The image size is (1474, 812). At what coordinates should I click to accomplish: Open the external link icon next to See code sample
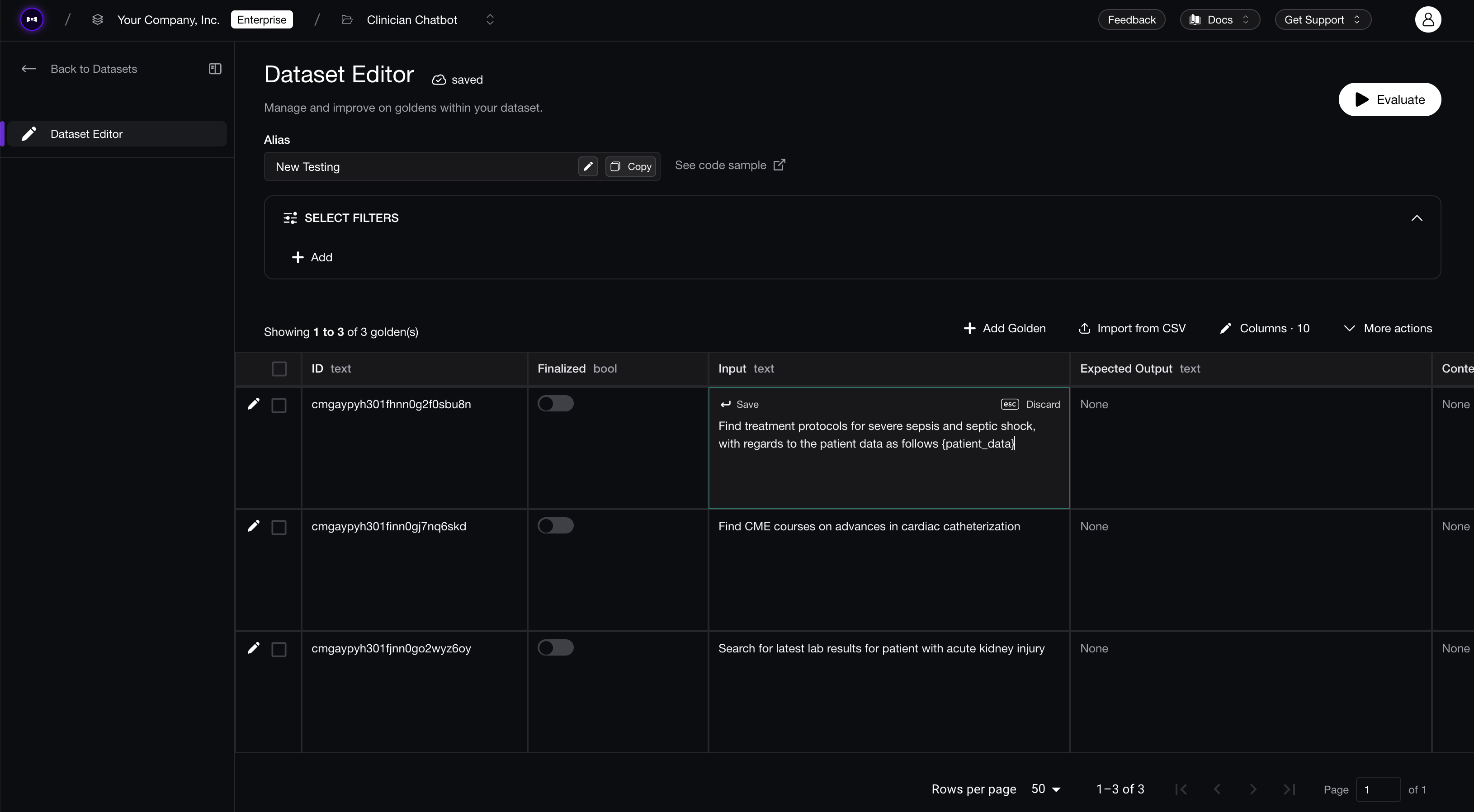(x=780, y=165)
